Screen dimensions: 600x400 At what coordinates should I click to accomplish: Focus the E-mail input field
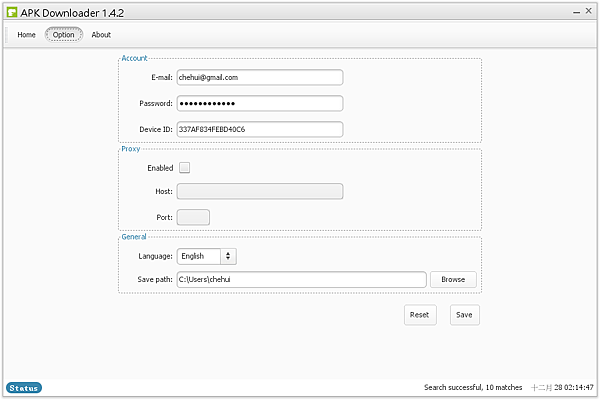pyautogui.click(x=260, y=77)
